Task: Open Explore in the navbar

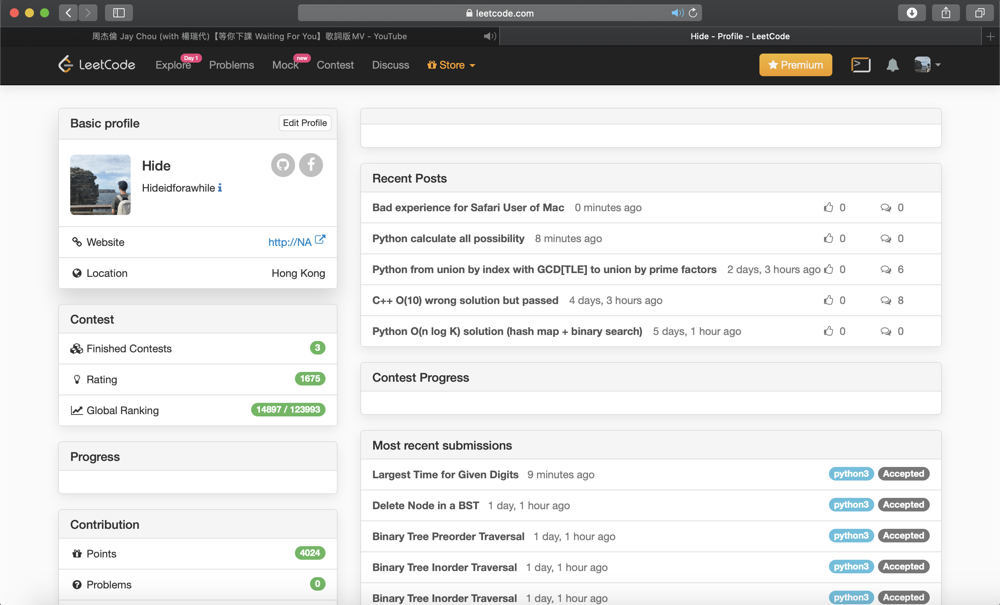Action: [x=173, y=65]
